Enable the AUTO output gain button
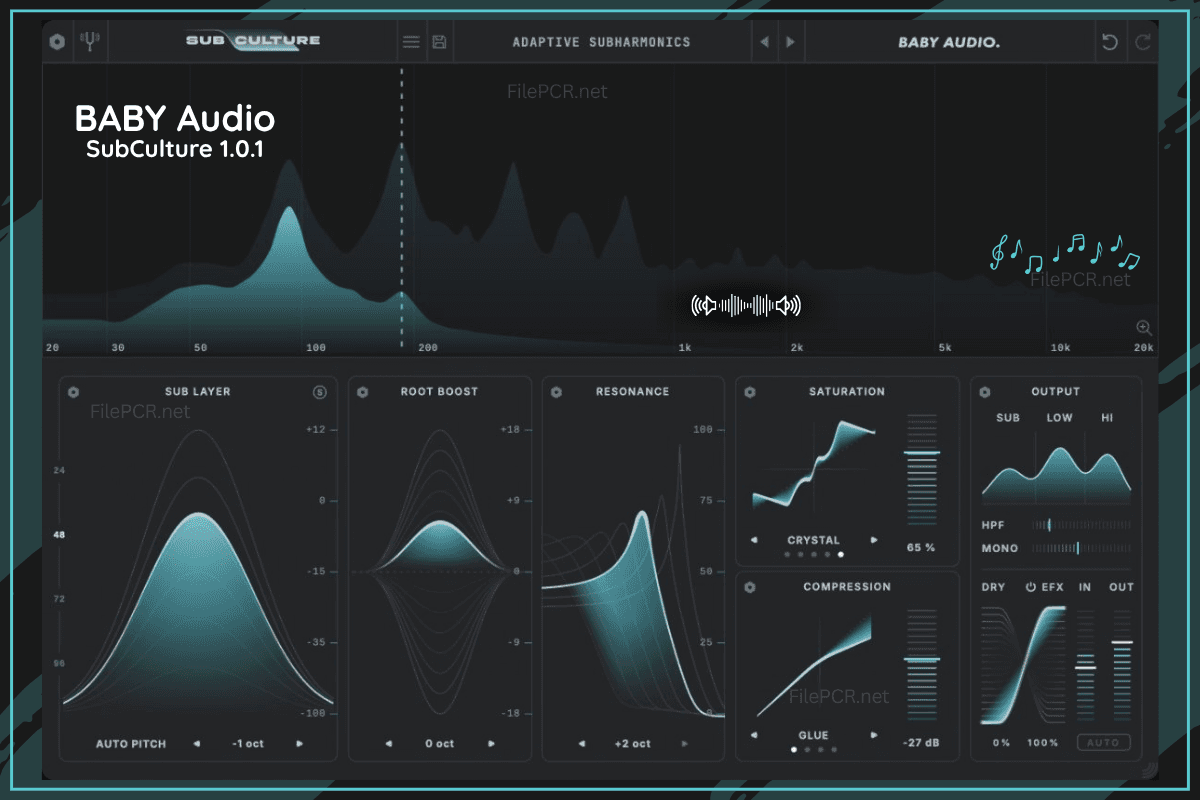 1104,743
